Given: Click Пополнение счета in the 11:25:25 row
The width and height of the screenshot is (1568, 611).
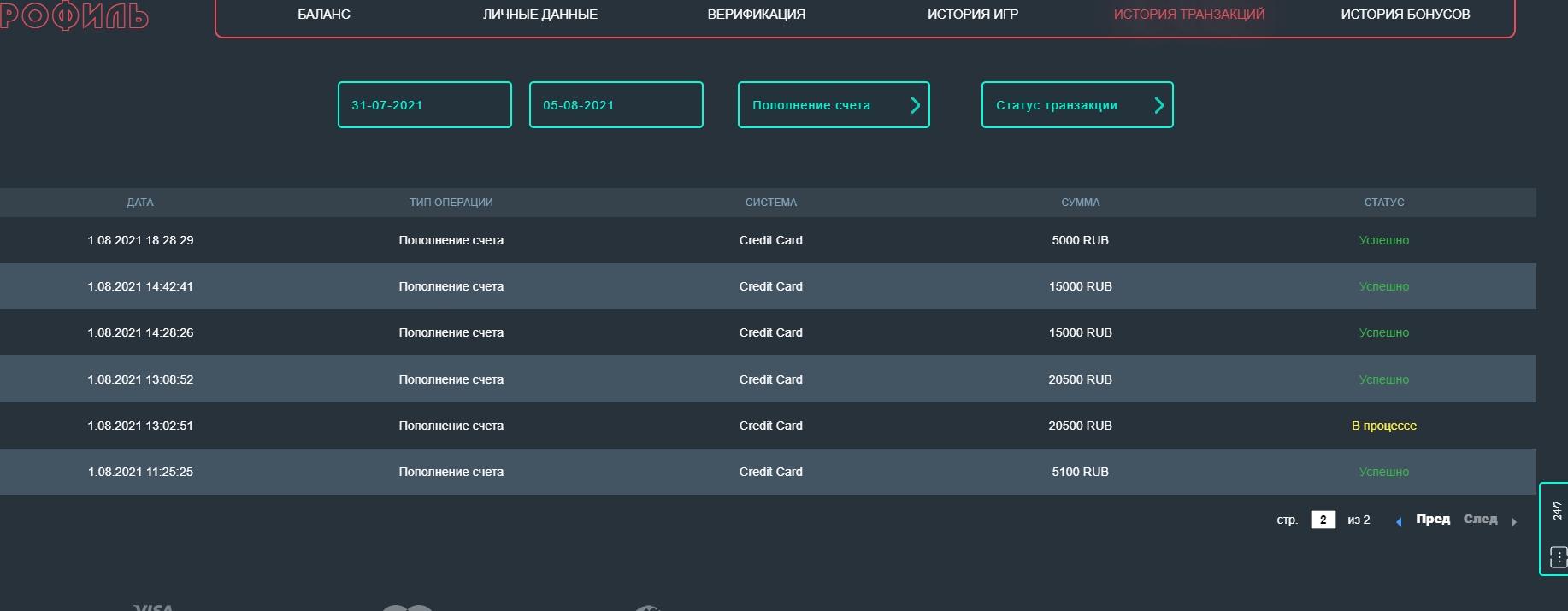Looking at the screenshot, I should tap(451, 472).
